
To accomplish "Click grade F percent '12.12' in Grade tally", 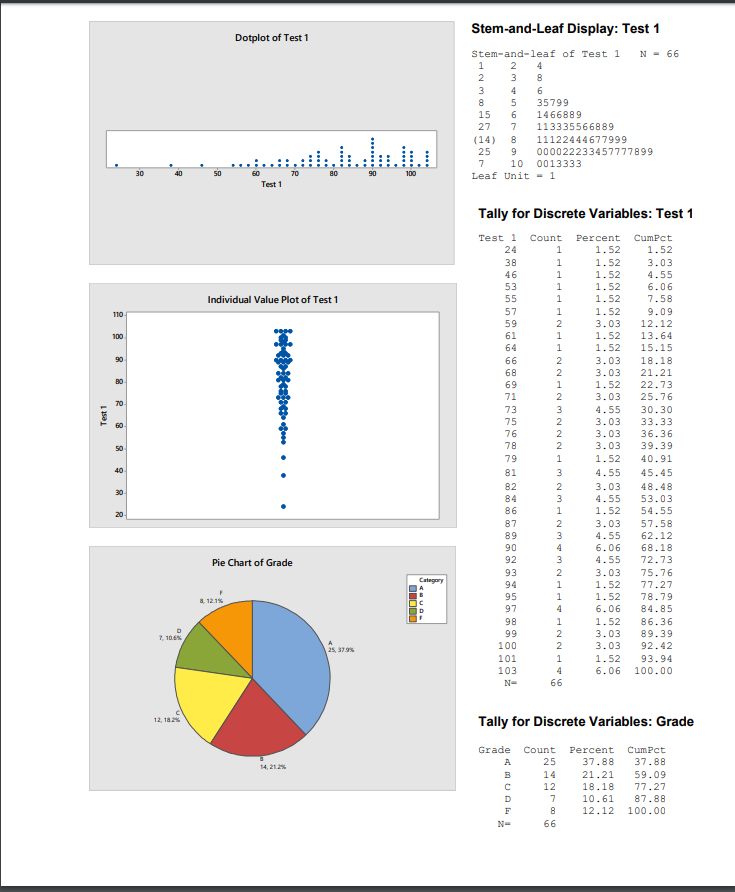I will pyautogui.click(x=598, y=811).
